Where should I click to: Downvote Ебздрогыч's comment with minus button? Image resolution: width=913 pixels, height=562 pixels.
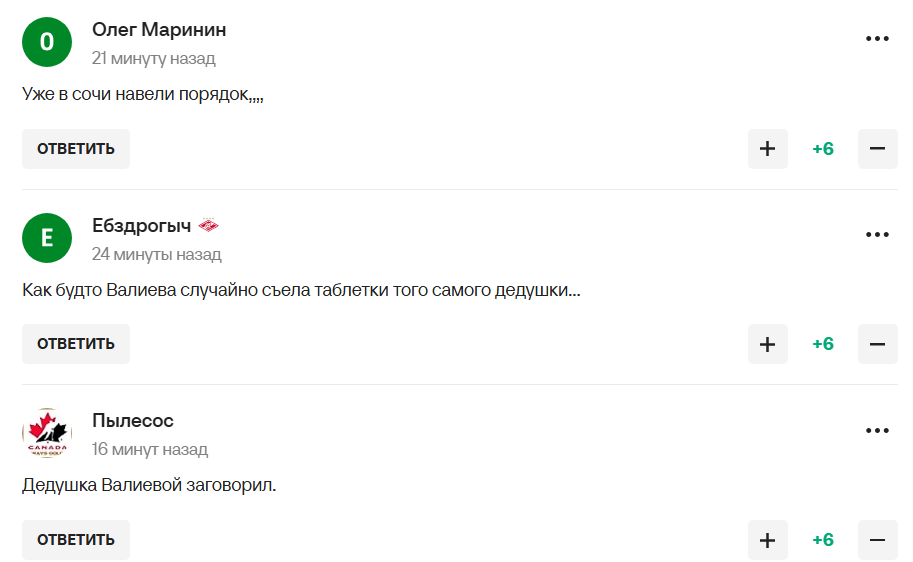point(877,344)
